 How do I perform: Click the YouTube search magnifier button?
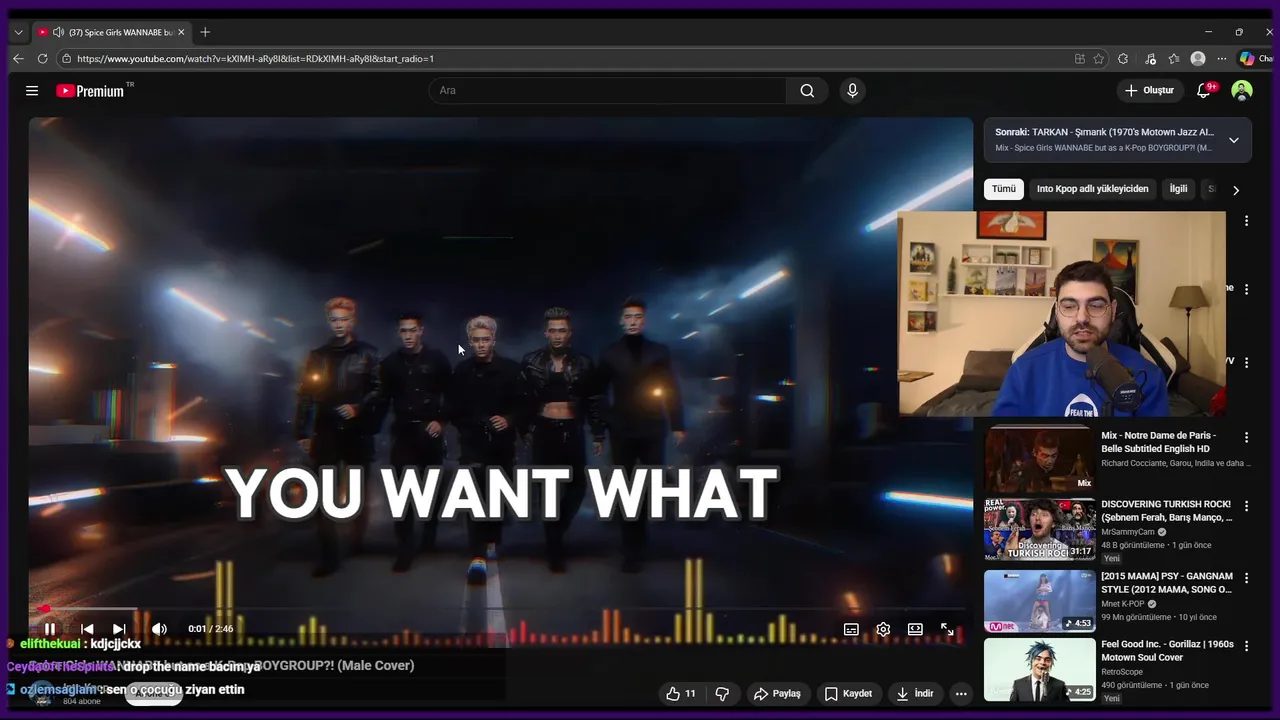click(807, 91)
